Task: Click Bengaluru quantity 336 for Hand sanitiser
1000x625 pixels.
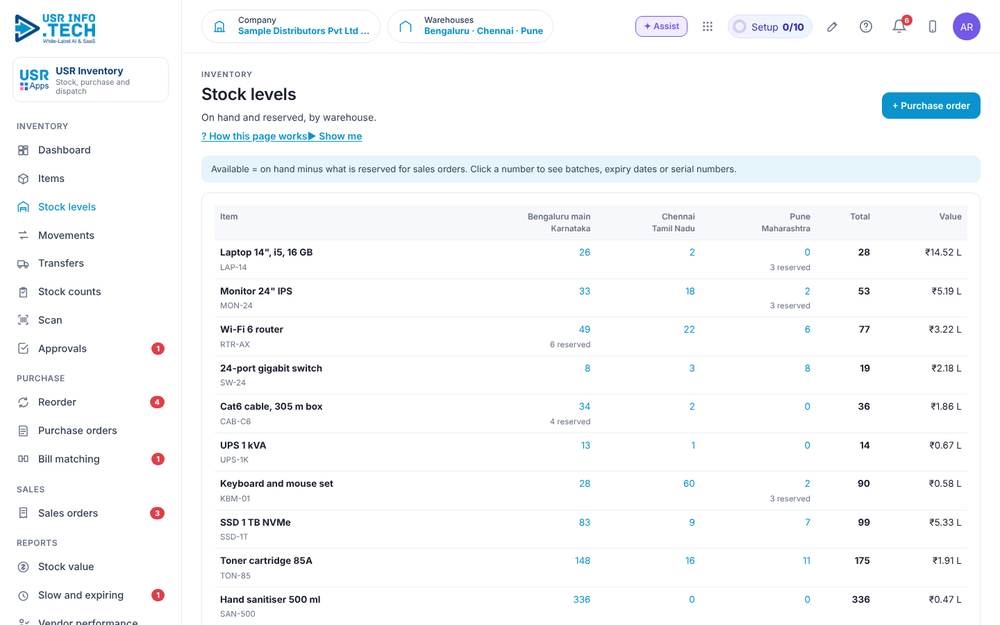Action: (582, 600)
